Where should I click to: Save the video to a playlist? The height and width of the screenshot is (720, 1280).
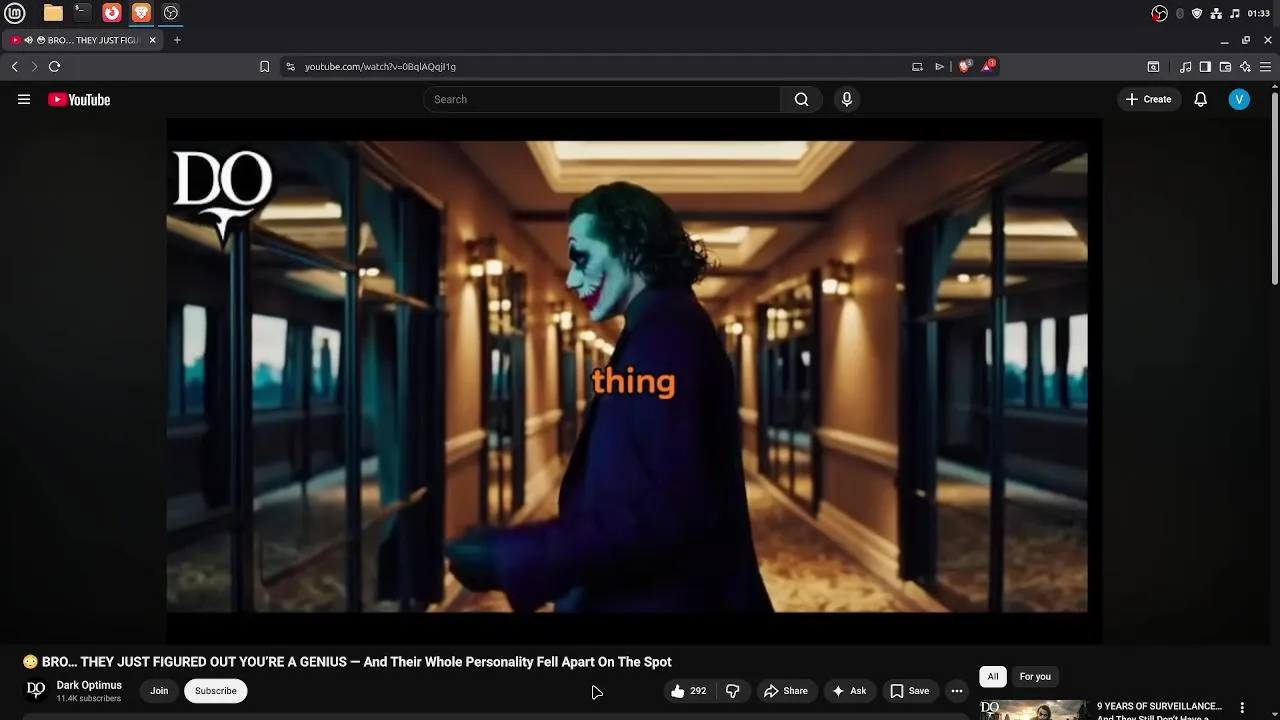910,691
